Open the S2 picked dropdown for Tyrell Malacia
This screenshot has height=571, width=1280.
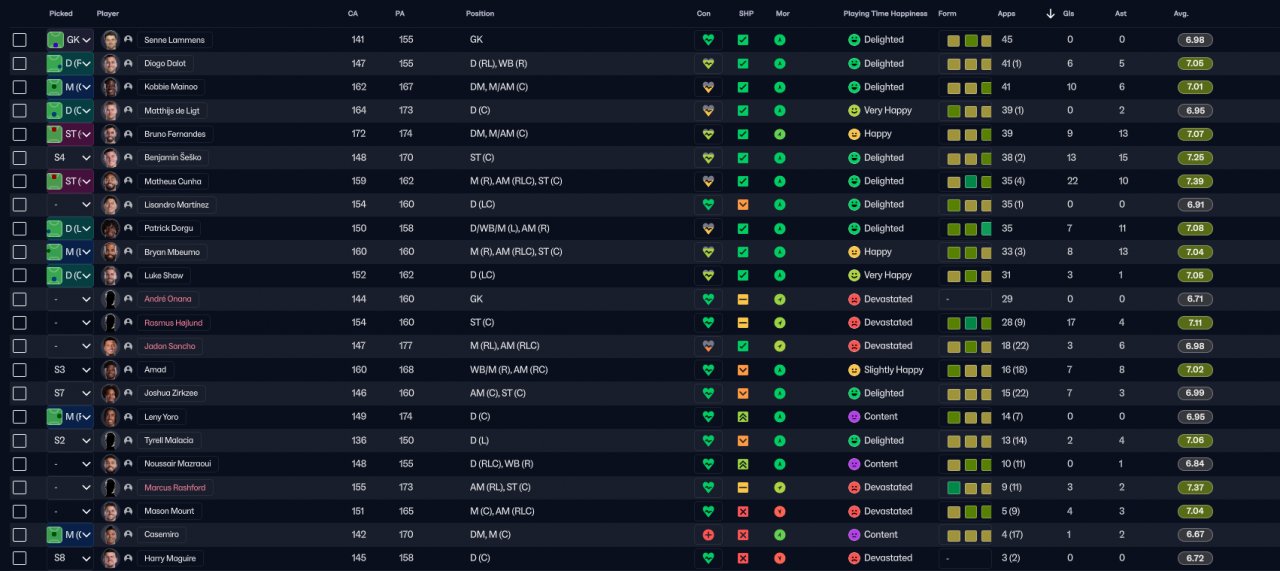point(70,440)
